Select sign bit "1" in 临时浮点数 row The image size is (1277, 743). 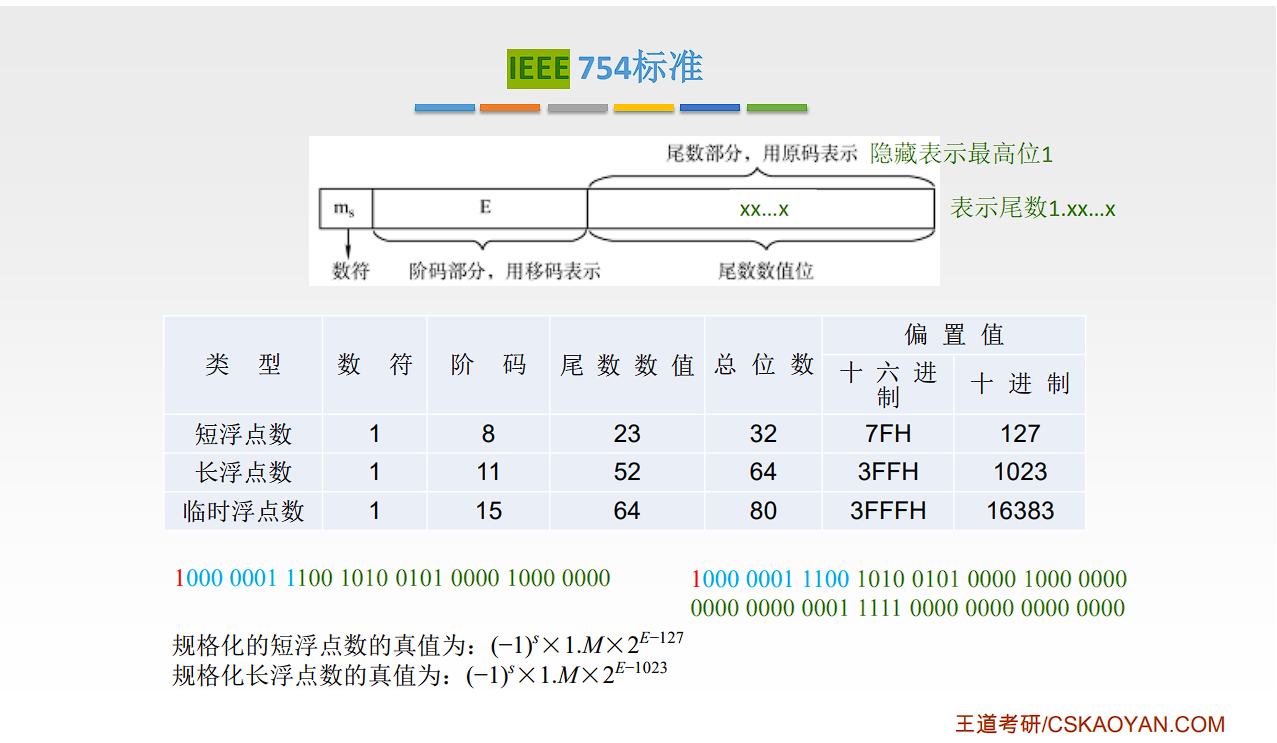tap(375, 511)
